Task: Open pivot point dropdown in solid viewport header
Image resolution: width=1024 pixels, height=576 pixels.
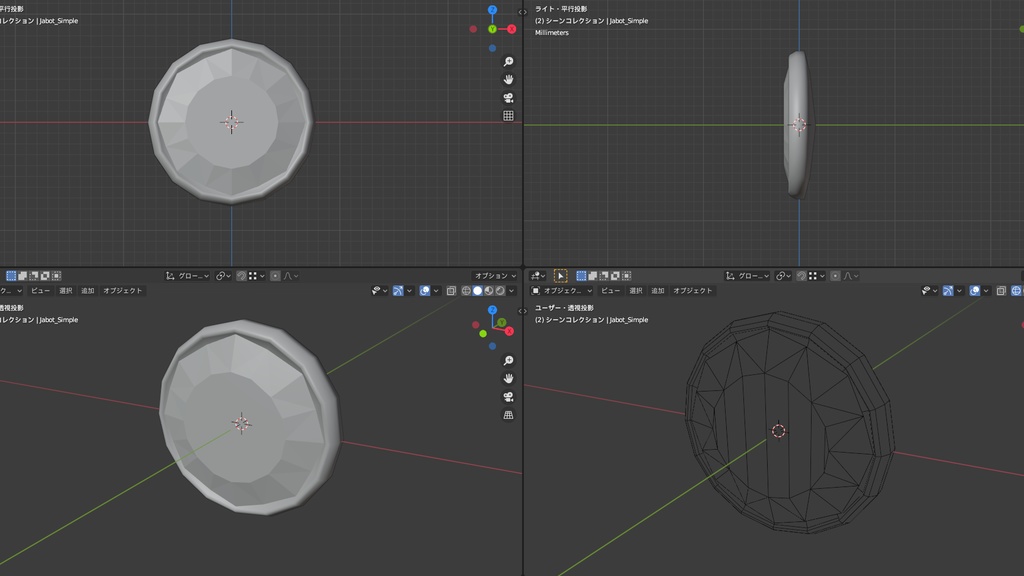Action: click(224, 276)
